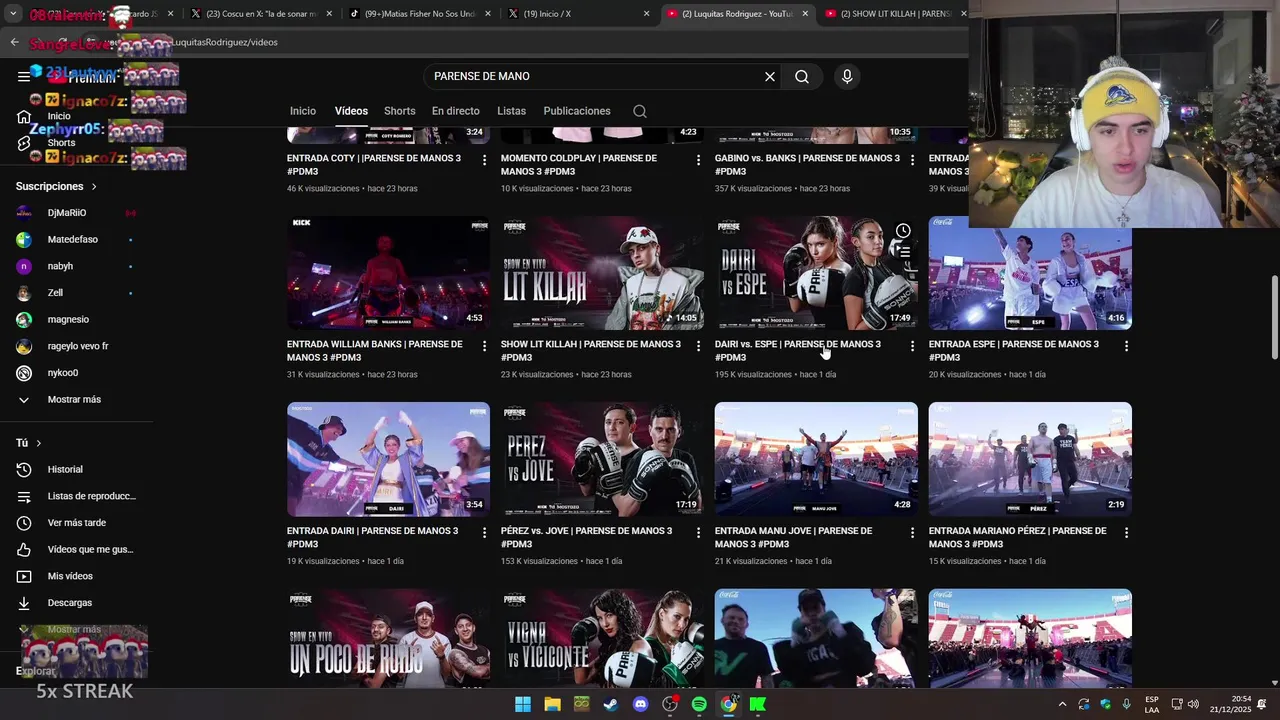Open Spotify from the taskbar
Viewport: 1280px width, 720px height.
[699, 704]
